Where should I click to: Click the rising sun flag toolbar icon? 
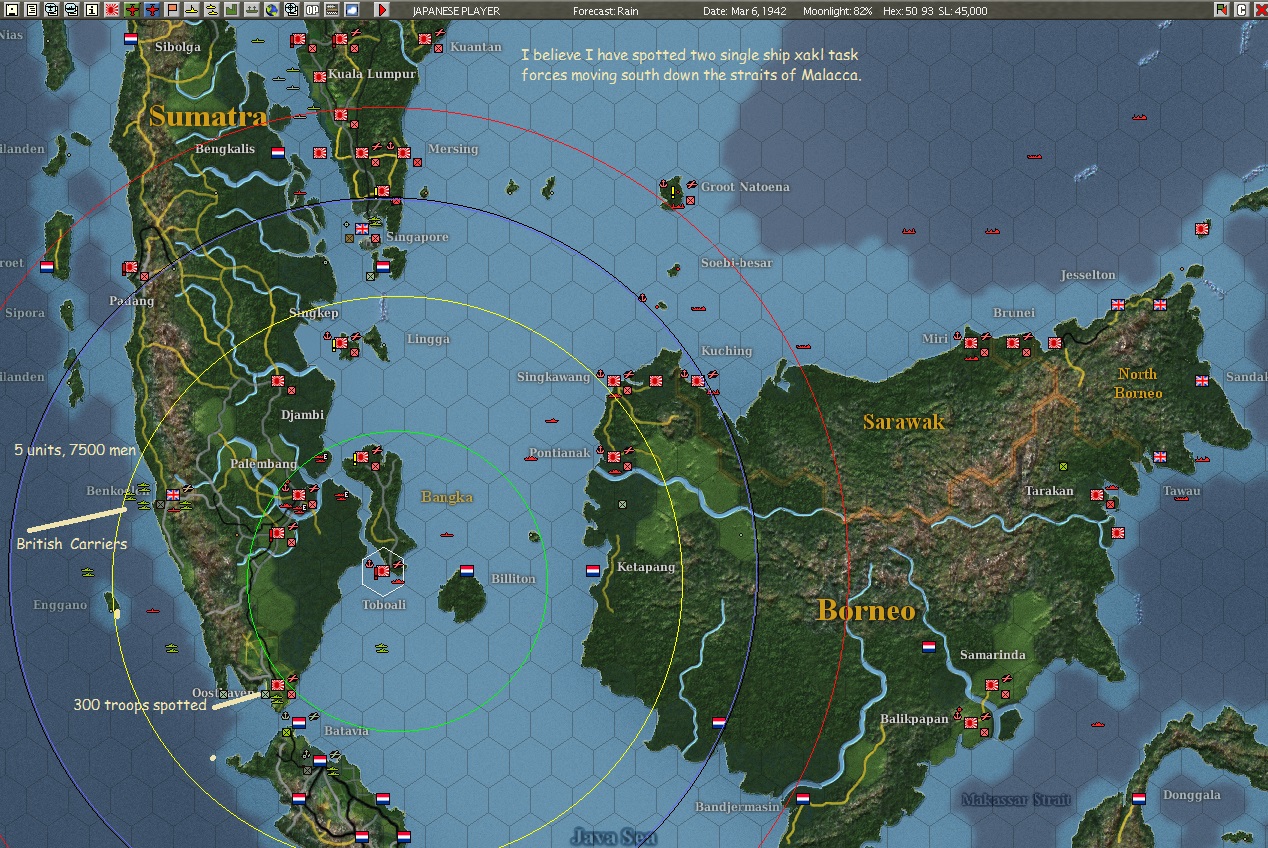[x=112, y=10]
